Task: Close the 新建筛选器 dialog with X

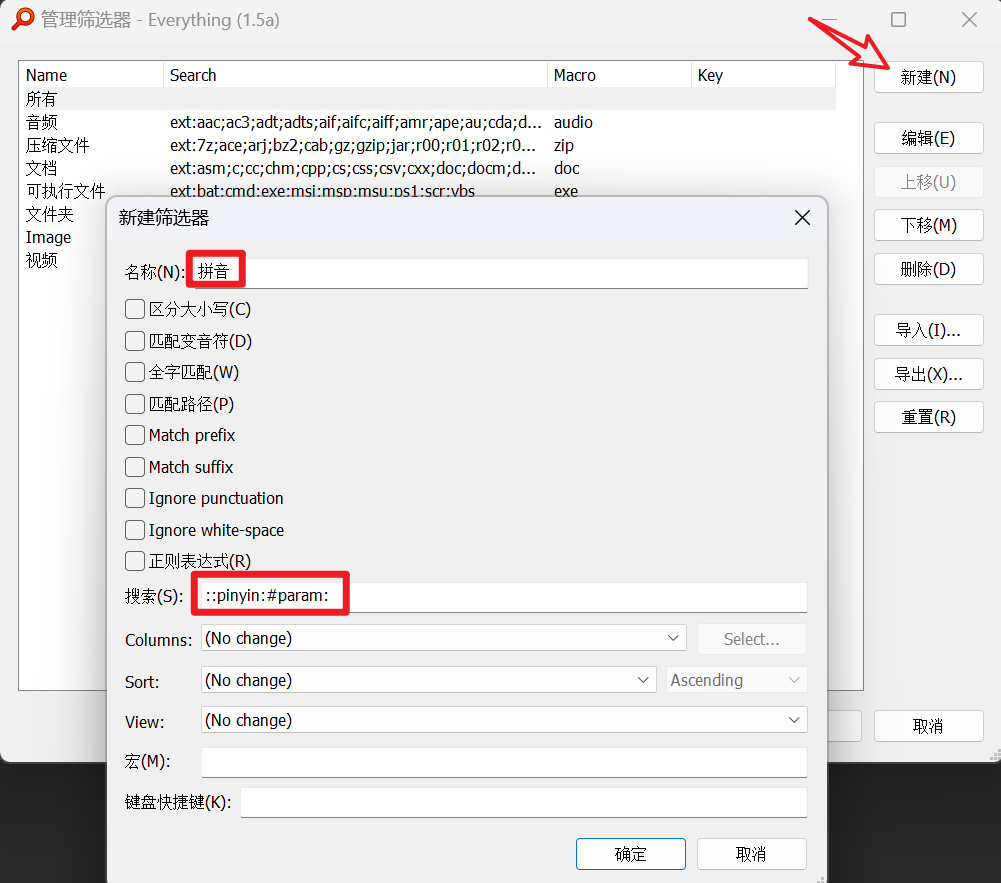Action: point(802,218)
